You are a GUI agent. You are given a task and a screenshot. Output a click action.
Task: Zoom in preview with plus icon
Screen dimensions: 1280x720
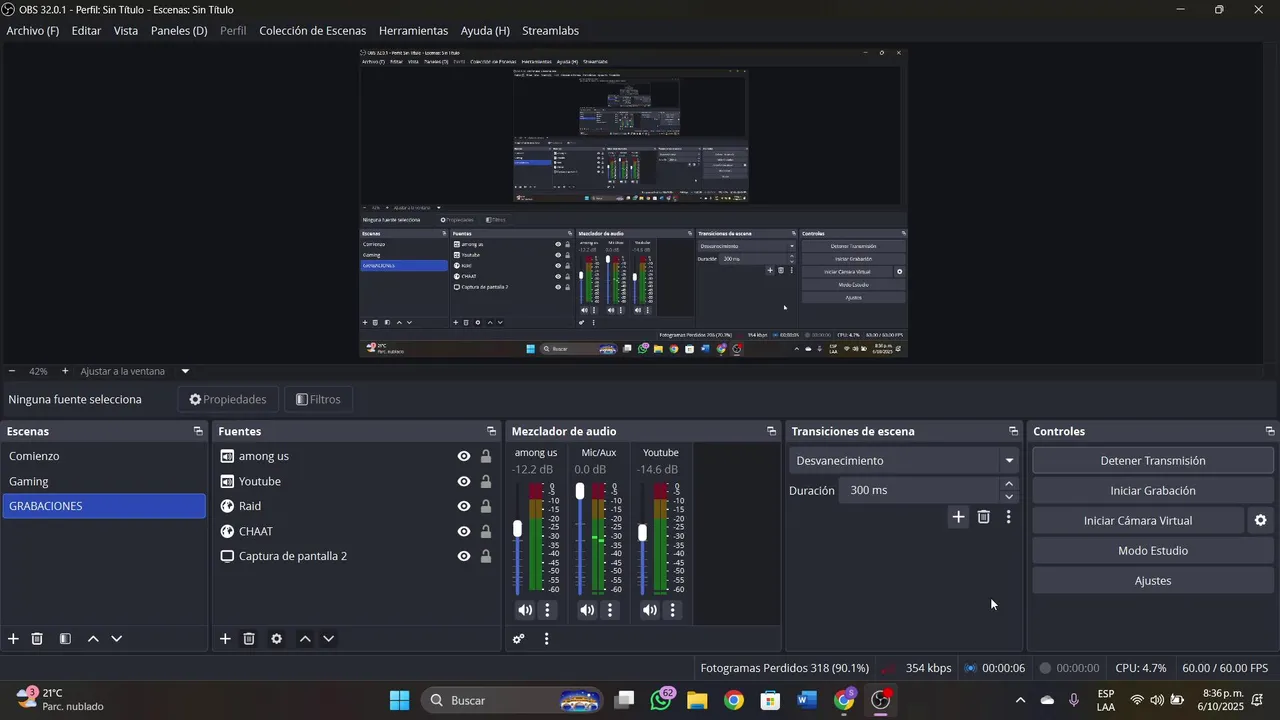(x=65, y=371)
